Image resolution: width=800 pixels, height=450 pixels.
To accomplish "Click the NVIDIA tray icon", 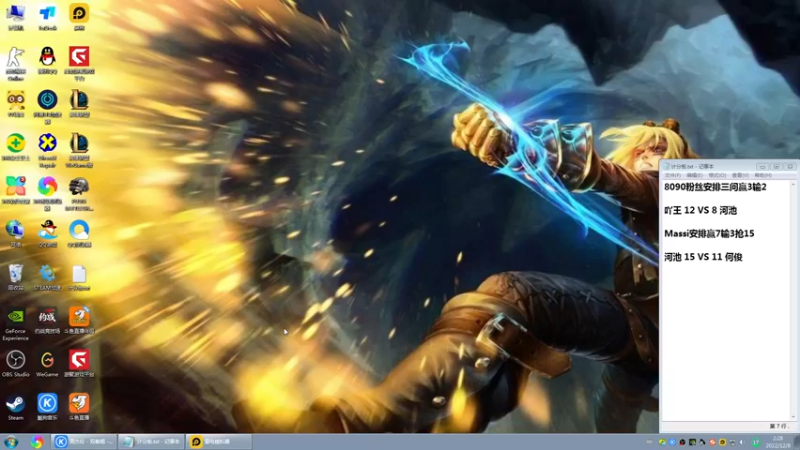I will point(692,442).
